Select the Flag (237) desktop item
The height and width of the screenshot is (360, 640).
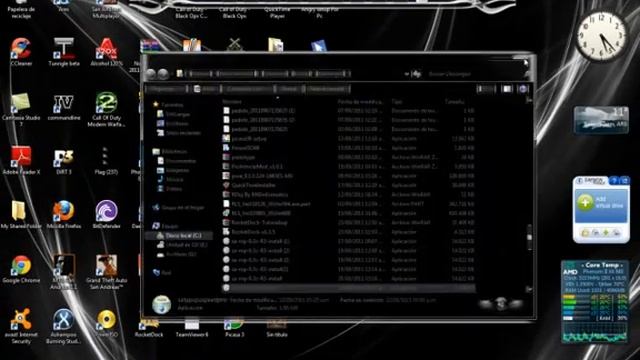click(x=106, y=161)
